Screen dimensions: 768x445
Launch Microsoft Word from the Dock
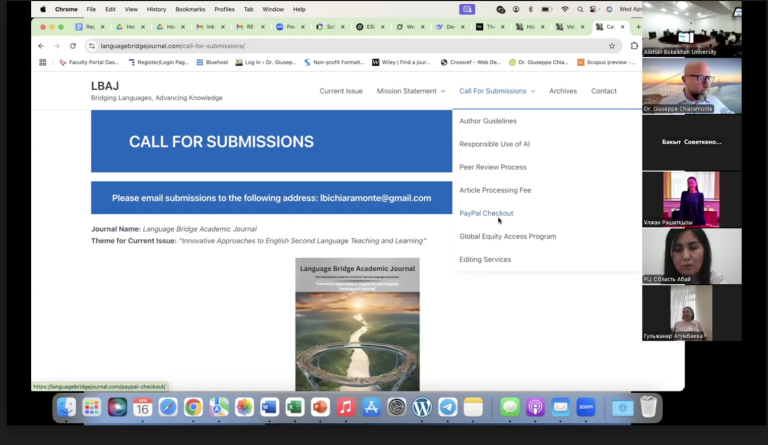click(269, 407)
